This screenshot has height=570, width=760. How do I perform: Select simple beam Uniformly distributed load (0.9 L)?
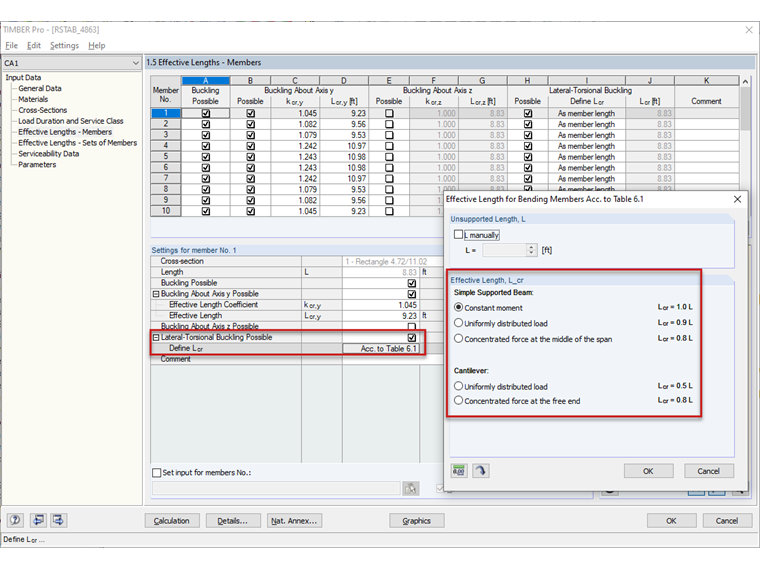[x=458, y=323]
